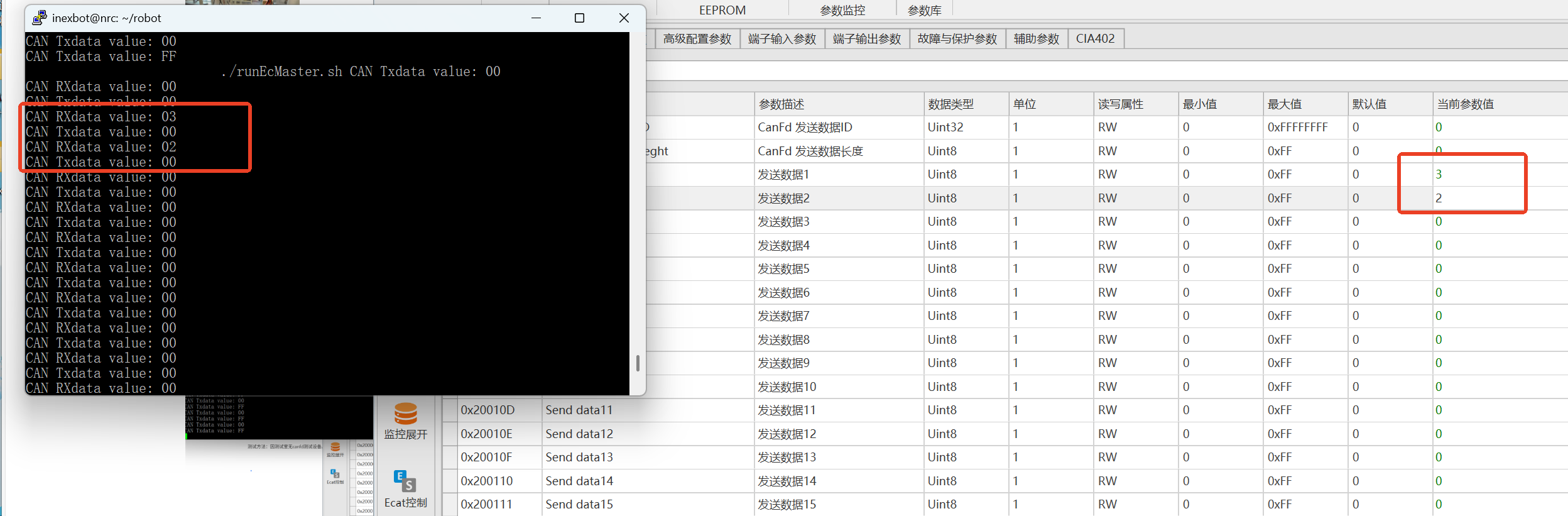Click current value cell of 发送数据10
The image size is (1568, 516).
(x=1500, y=387)
